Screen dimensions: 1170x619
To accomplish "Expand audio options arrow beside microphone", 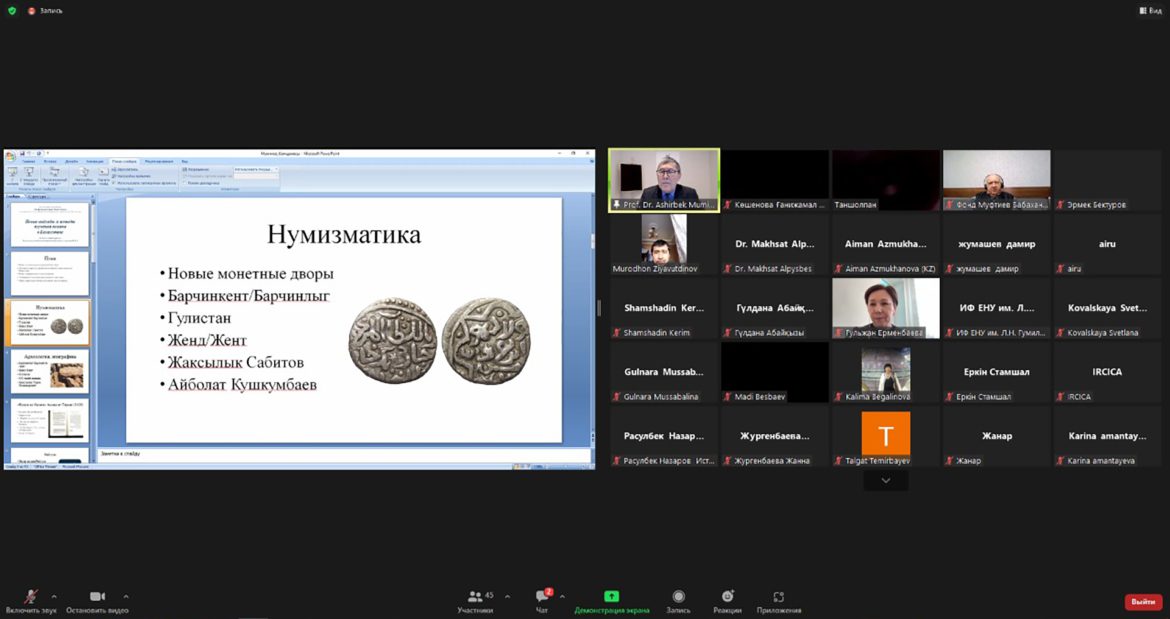I will [x=54, y=596].
